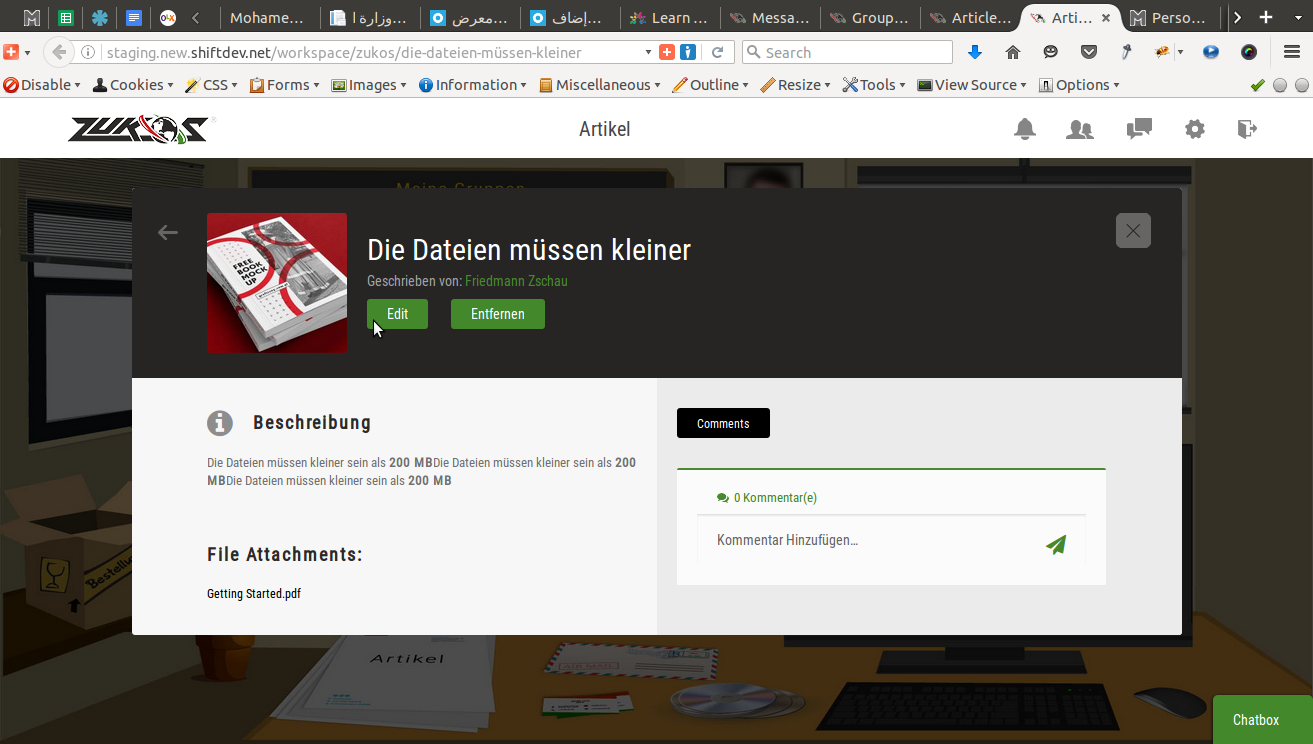Go back with the article arrow
The image size is (1313, 744).
[x=168, y=232]
